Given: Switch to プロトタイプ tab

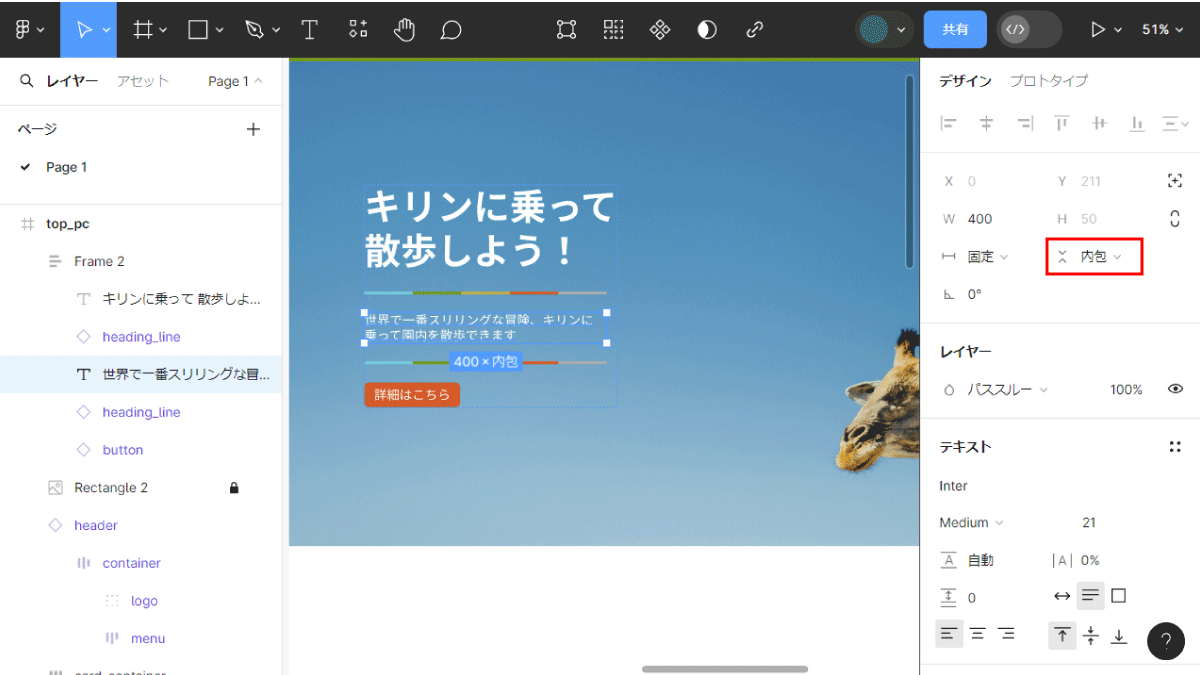Looking at the screenshot, I should pos(1048,81).
